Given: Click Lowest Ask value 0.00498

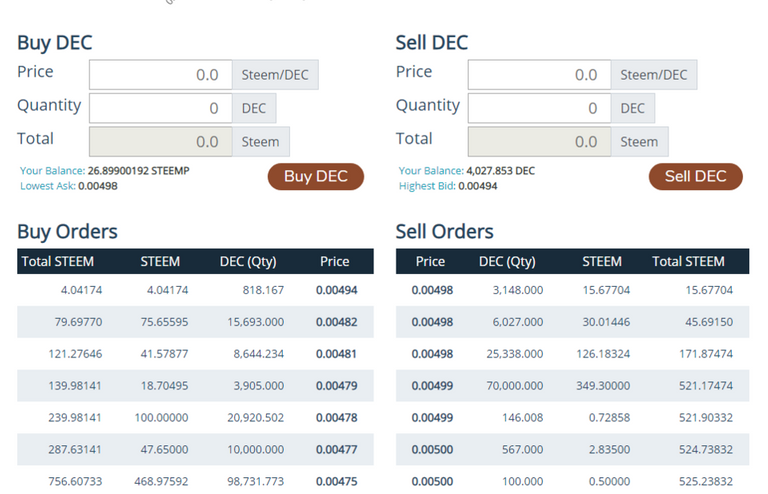Looking at the screenshot, I should (x=98, y=186).
